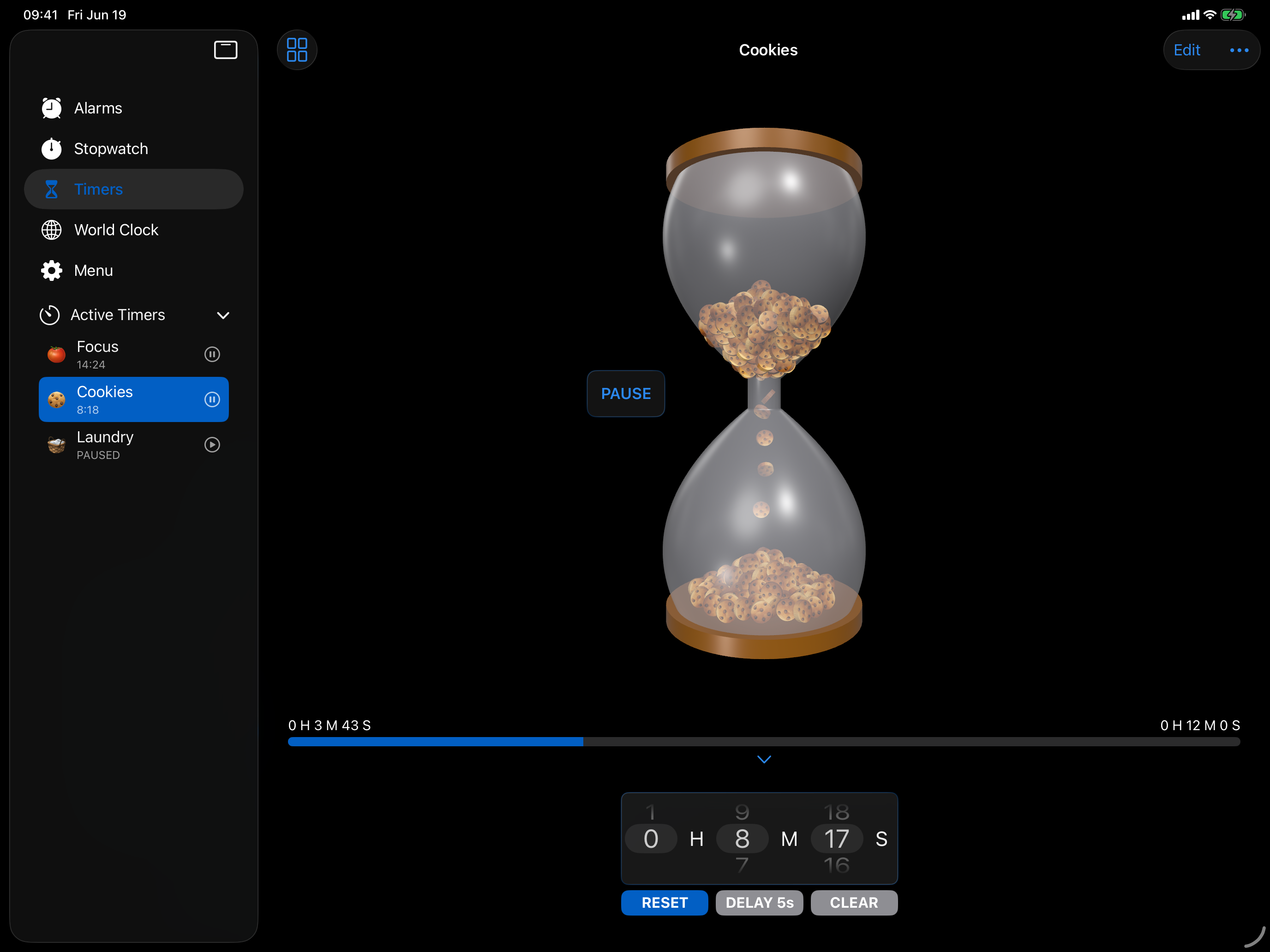Click the timer progress bar
1270x952 pixels.
pos(764,742)
